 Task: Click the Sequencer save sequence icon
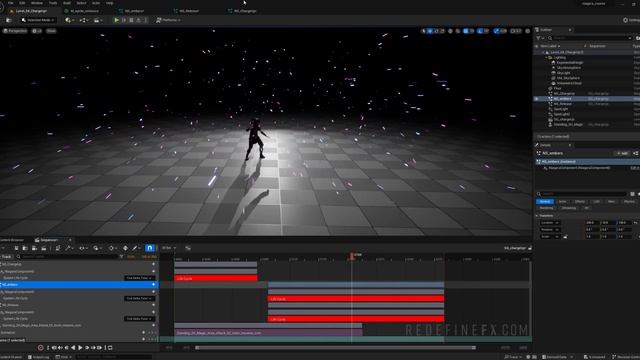[16, 248]
